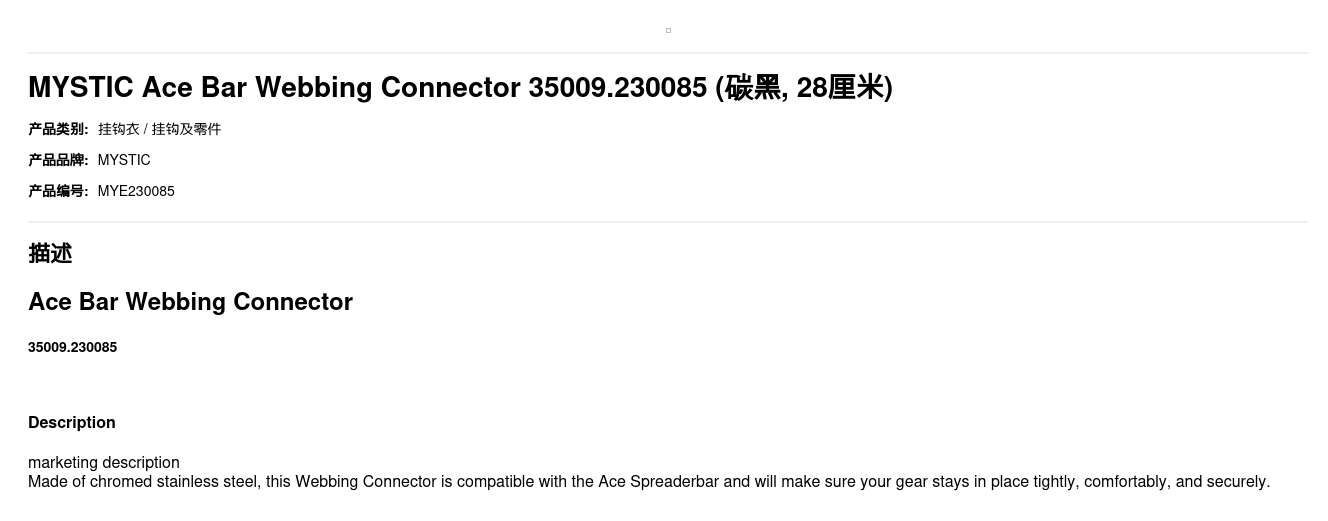Viewport: 1328px width, 521px height.
Task: Click the product number MYE230085
Action: pos(136,191)
